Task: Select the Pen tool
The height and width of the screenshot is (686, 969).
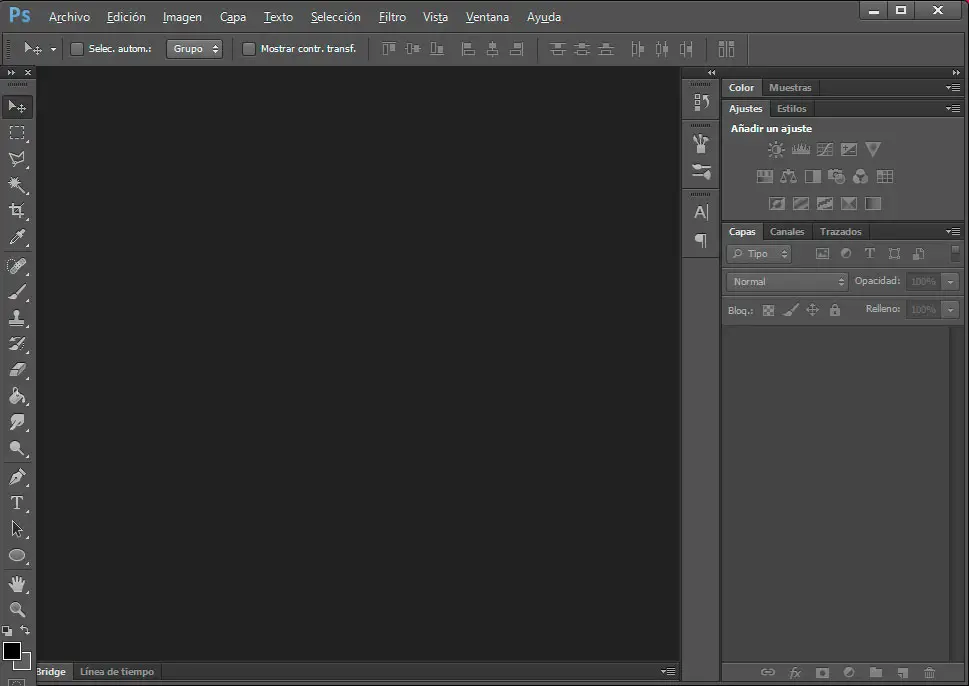Action: (x=17, y=476)
